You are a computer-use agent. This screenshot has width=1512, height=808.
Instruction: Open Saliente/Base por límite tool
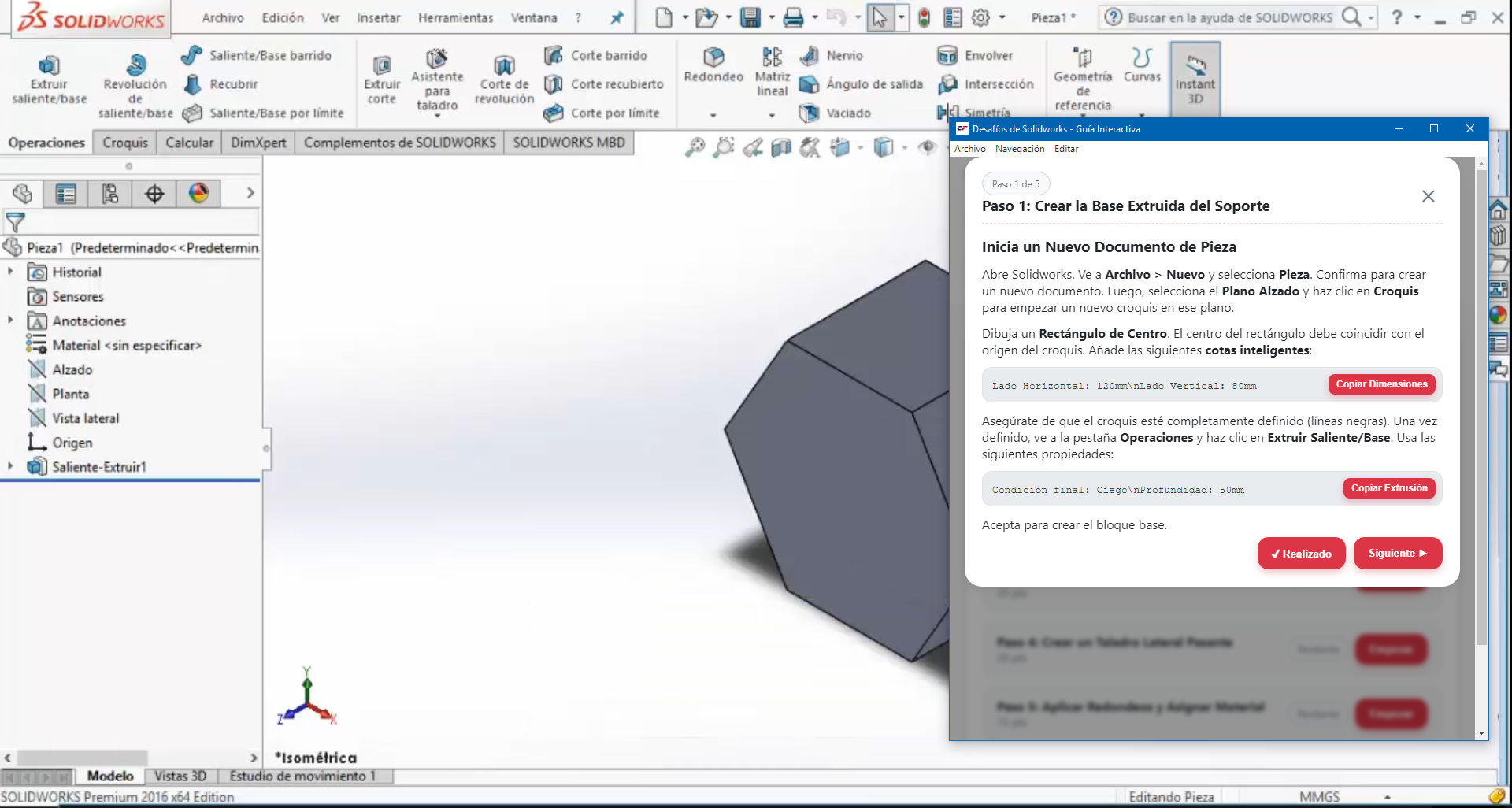(263, 113)
